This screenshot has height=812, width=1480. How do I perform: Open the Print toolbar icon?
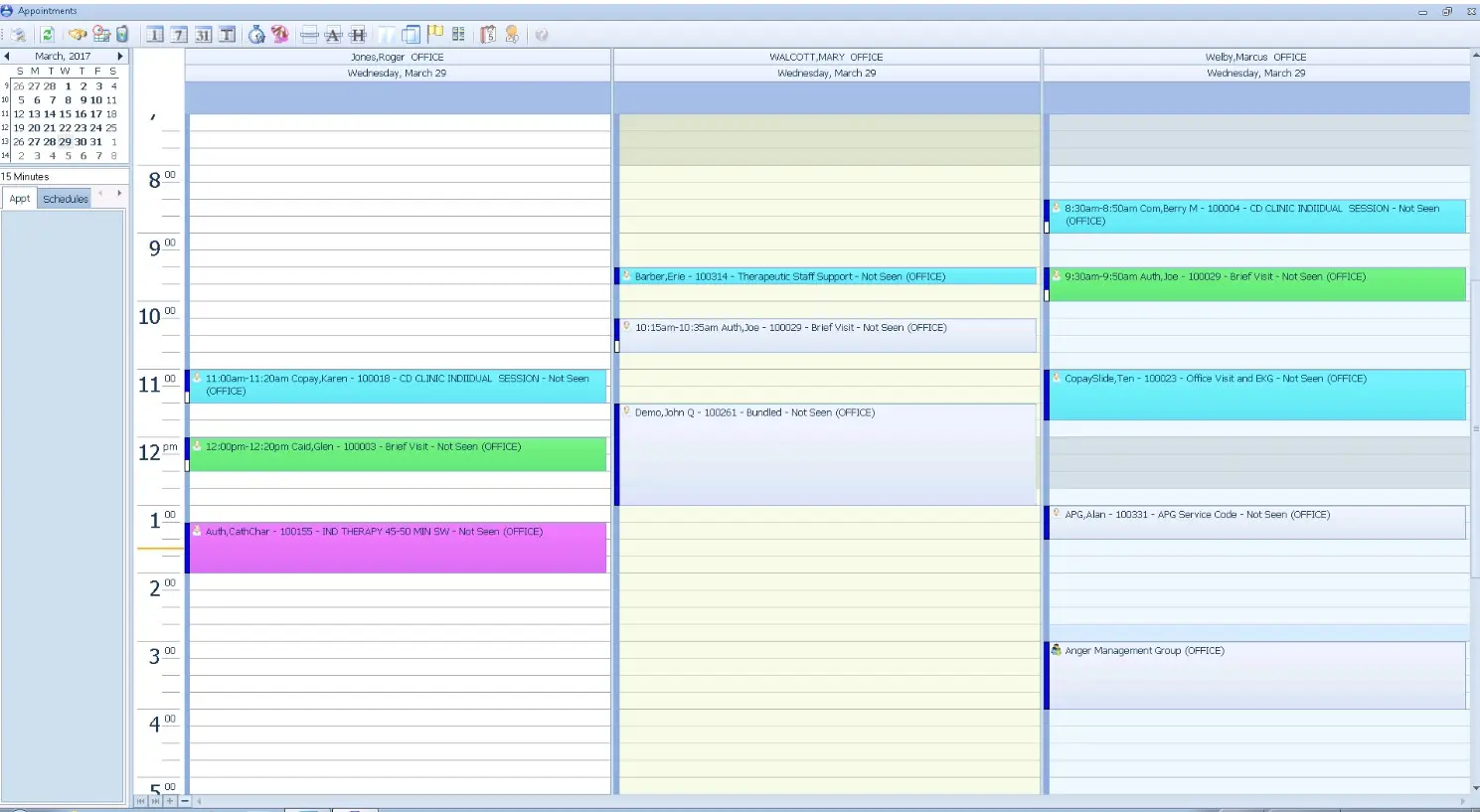click(x=18, y=34)
